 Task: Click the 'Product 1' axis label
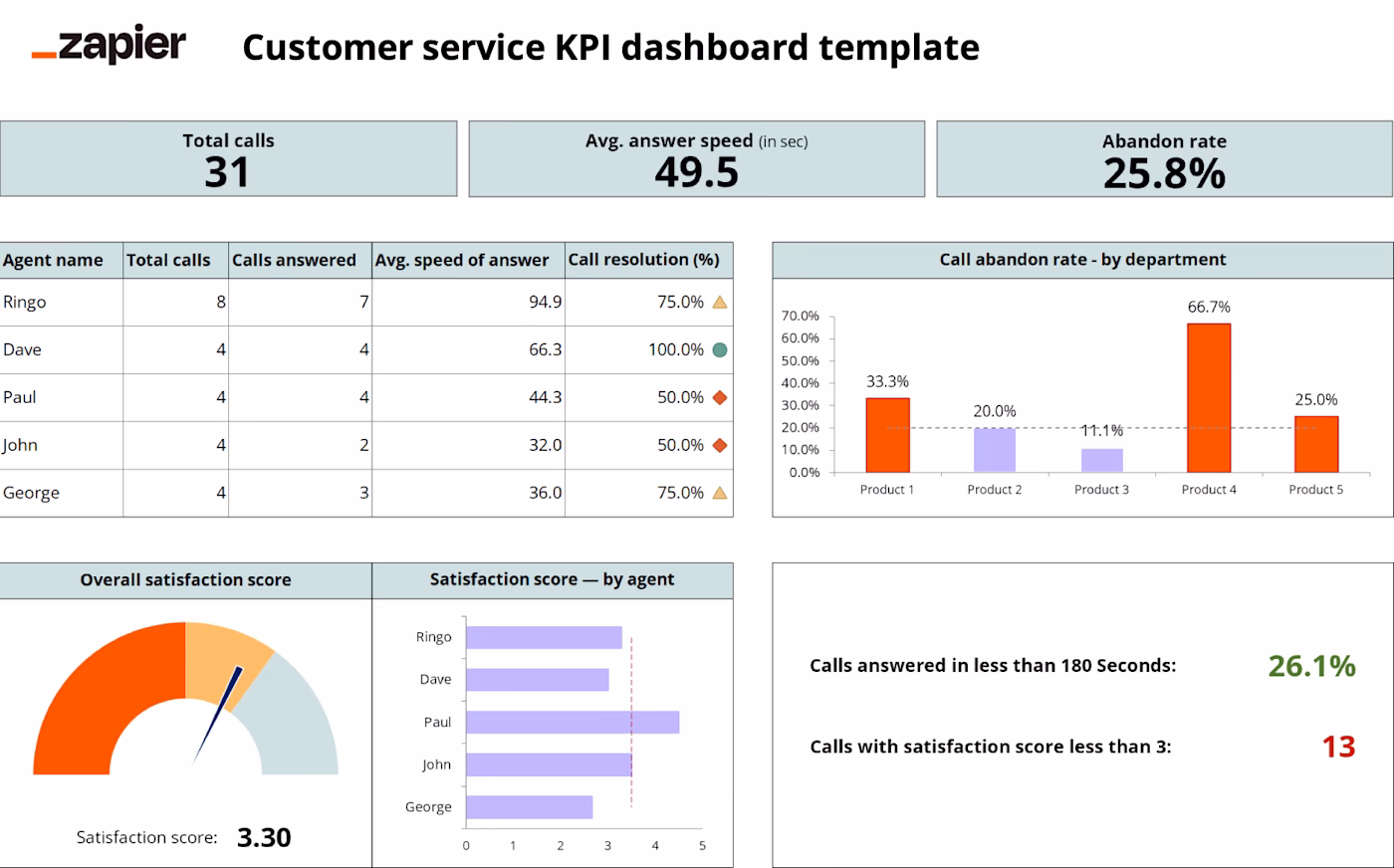coord(887,490)
